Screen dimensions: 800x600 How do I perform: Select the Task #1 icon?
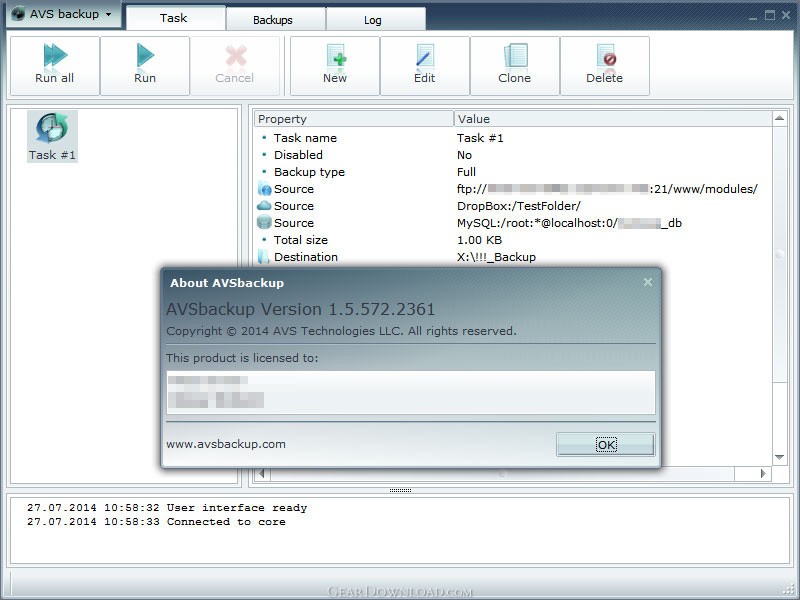(52, 129)
